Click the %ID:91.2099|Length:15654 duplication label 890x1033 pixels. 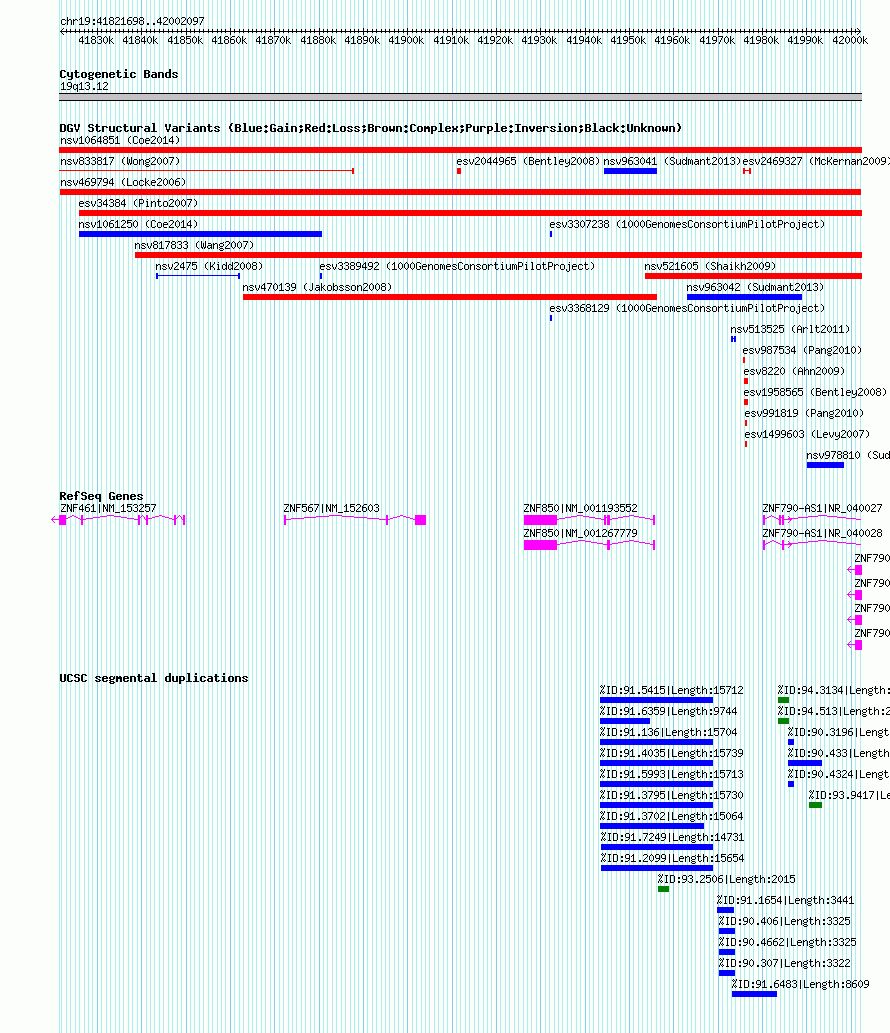pyautogui.click(x=672, y=859)
